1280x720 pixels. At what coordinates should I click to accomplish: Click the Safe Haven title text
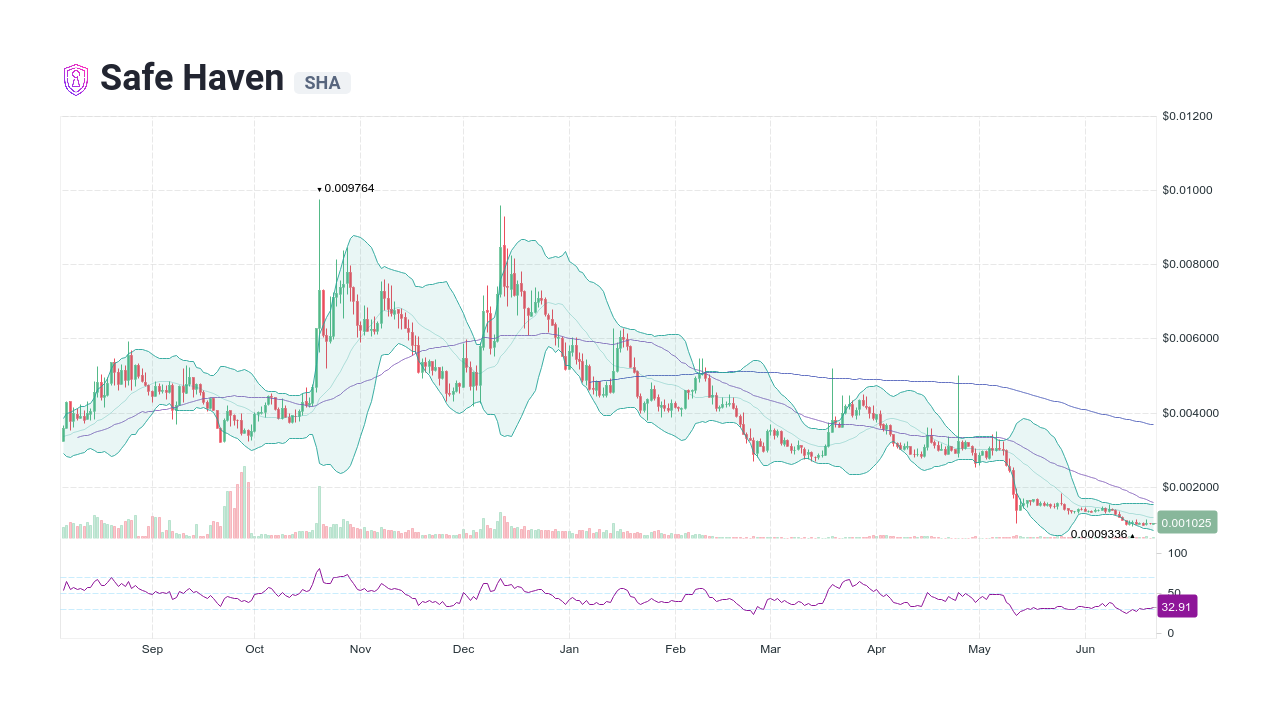tap(191, 77)
